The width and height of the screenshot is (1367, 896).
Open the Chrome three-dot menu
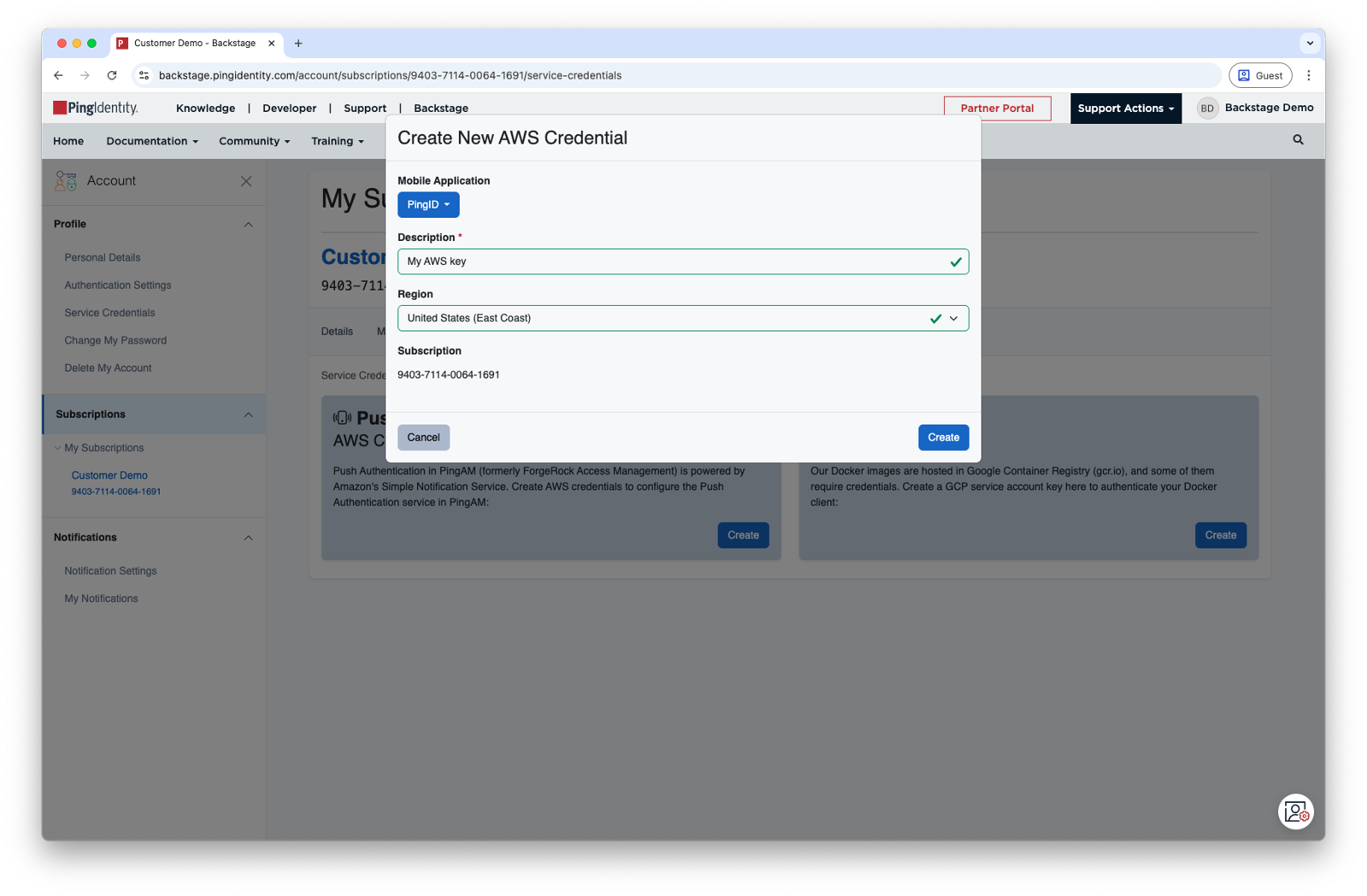tap(1308, 75)
